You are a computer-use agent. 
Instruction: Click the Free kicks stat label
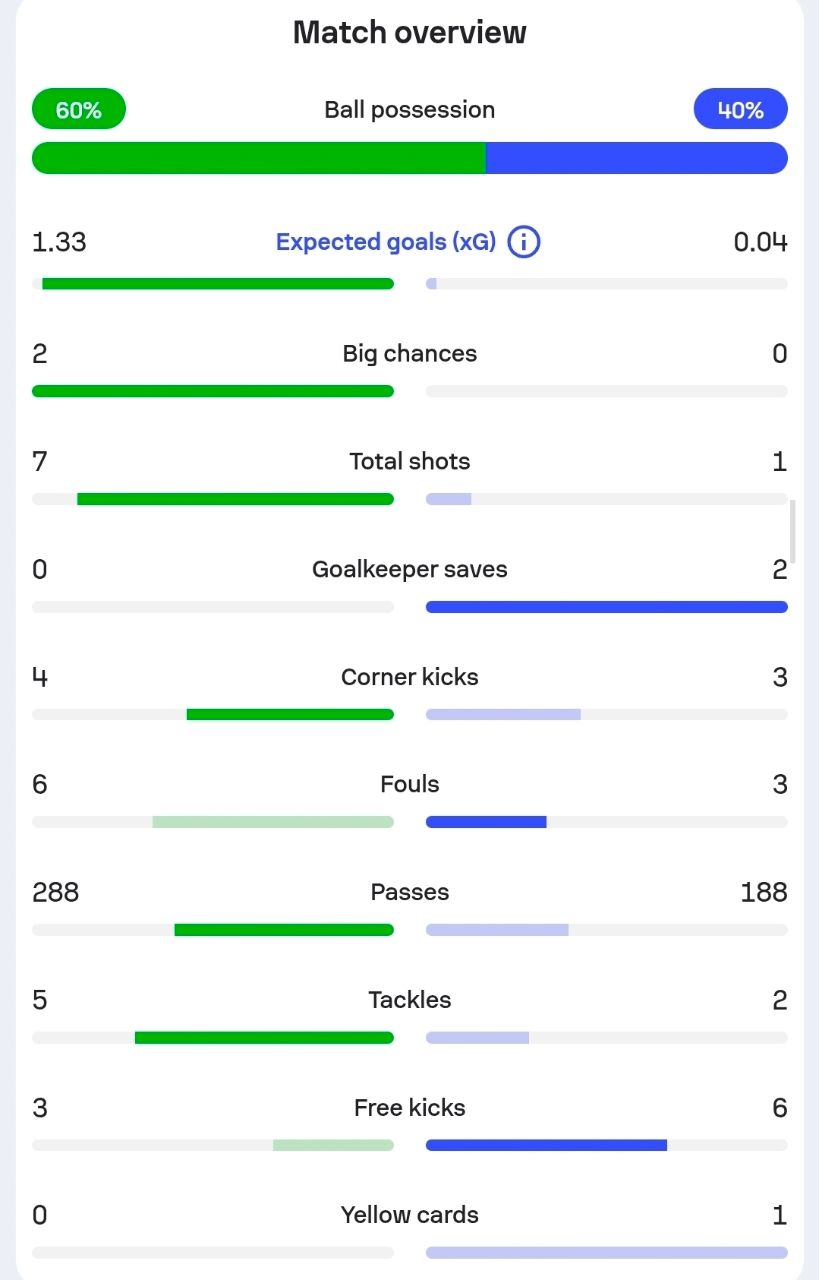[x=409, y=1108]
